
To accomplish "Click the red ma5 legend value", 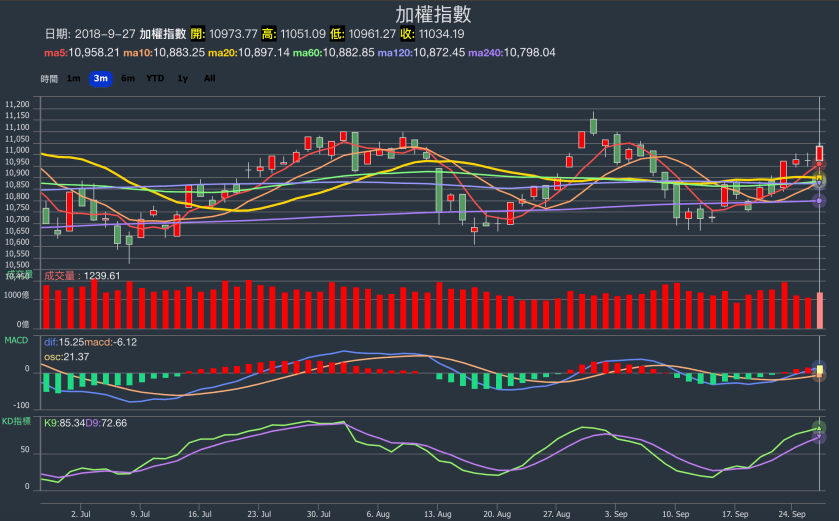I will (x=82, y=52).
